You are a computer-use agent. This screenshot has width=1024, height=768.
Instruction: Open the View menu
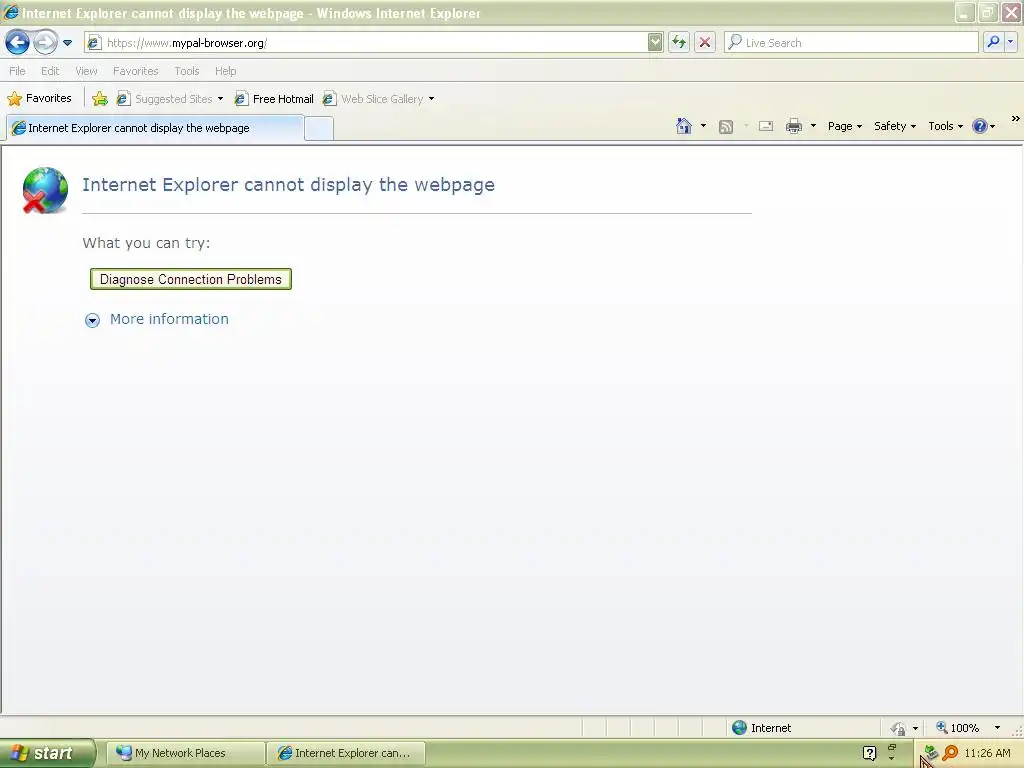click(86, 71)
